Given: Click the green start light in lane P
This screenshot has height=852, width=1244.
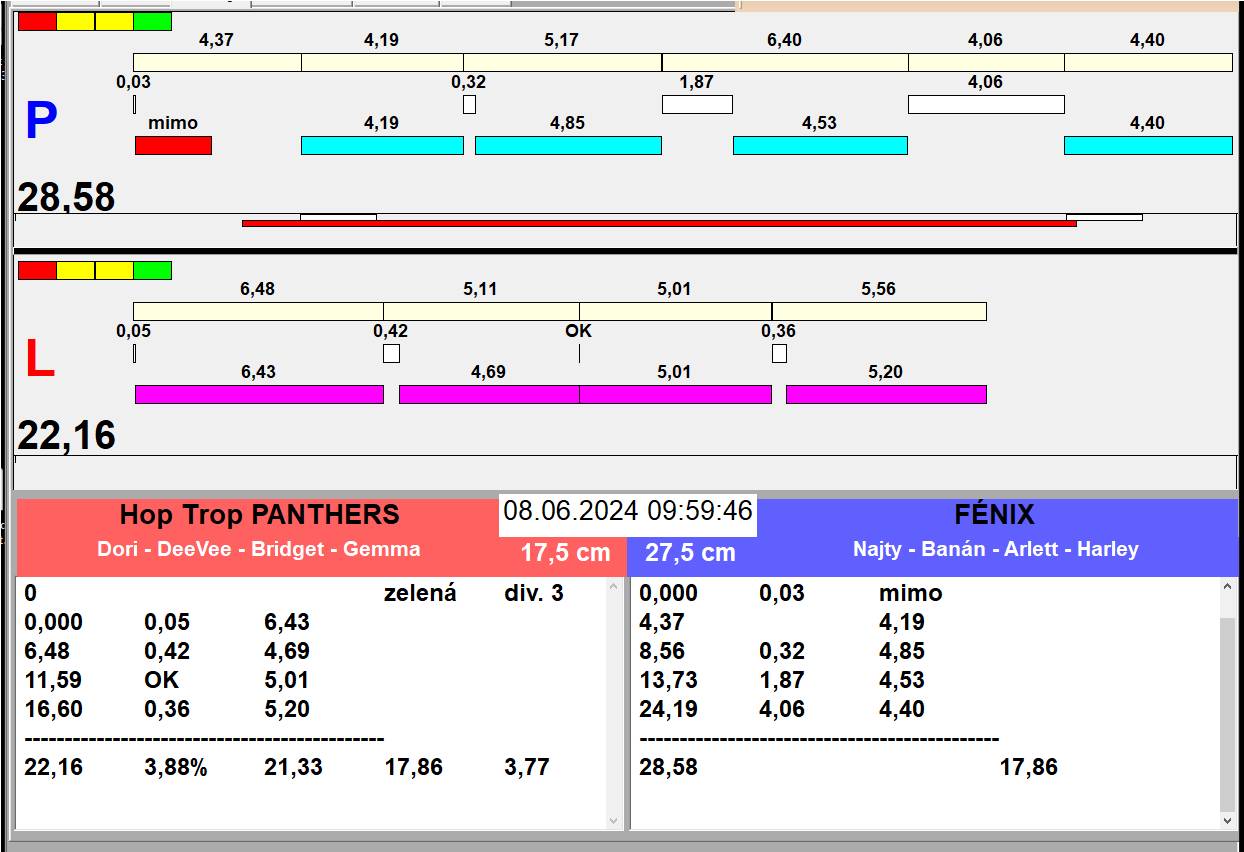Looking at the screenshot, I should tap(152, 21).
